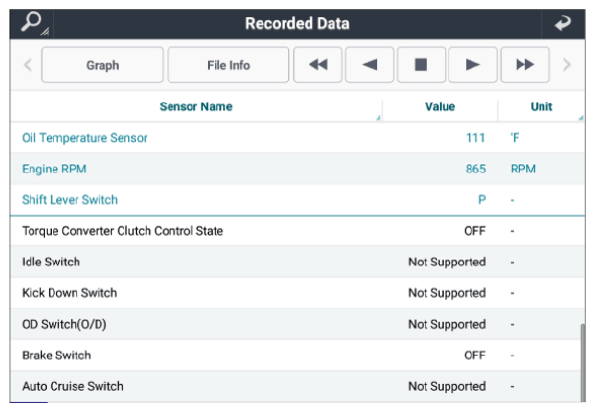The height and width of the screenshot is (412, 595).
Task: Deselect the Oil Temperature Sensor row
Action: point(298,138)
